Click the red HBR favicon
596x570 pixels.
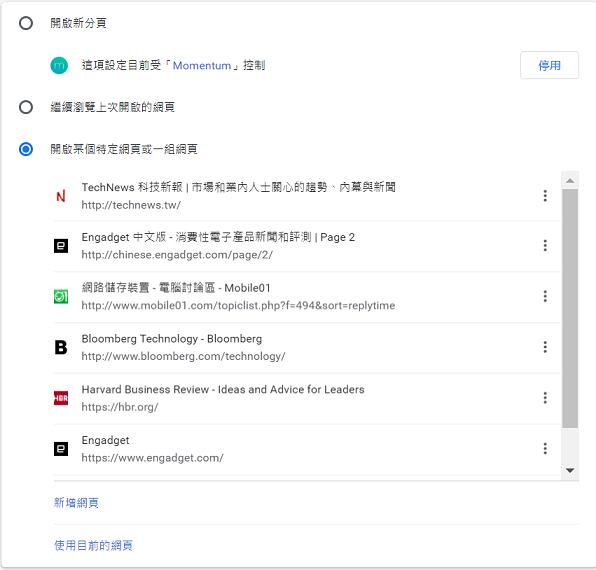coord(61,398)
